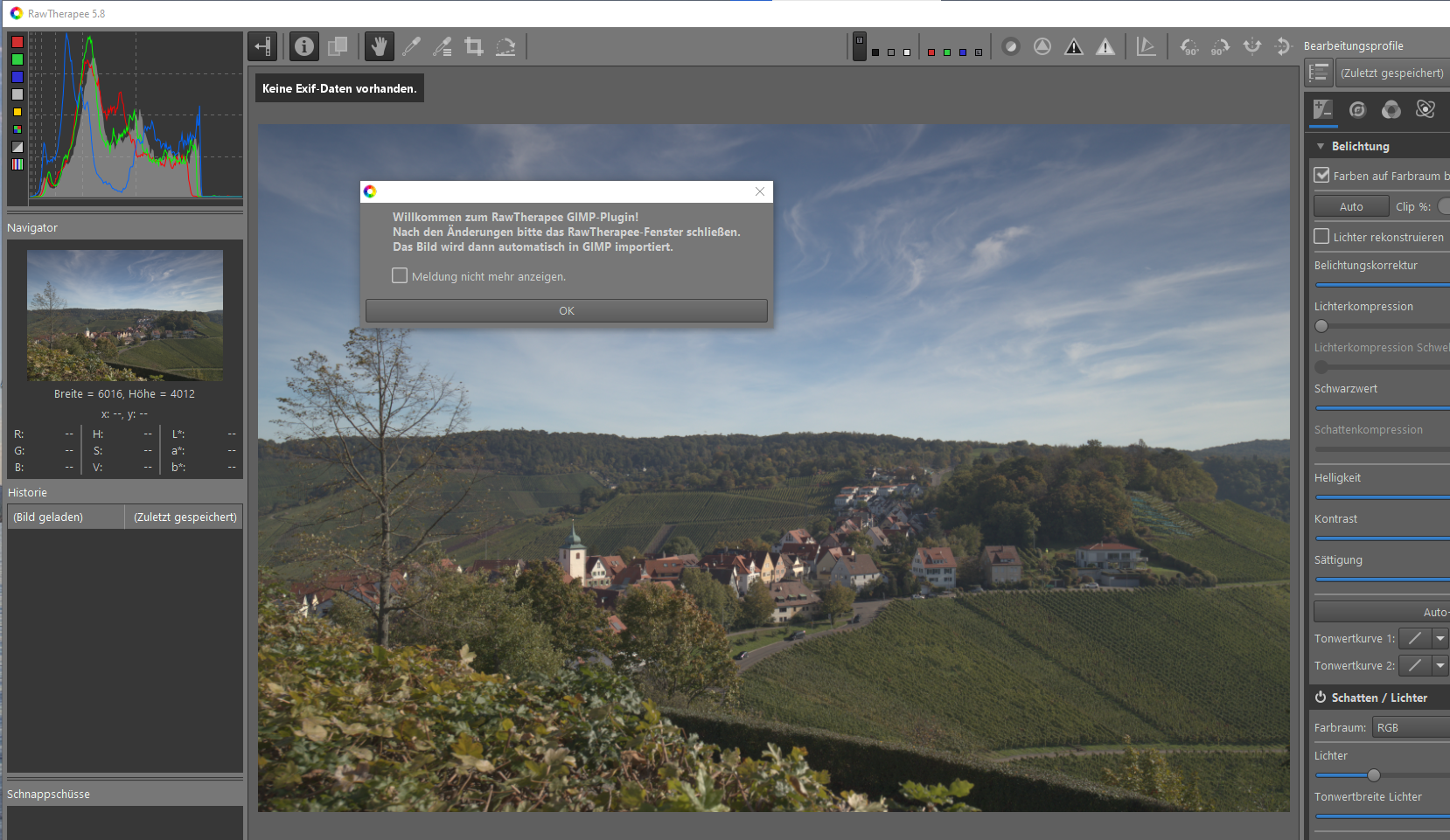Collapse the Belichtung section
The height and width of the screenshot is (840, 1450).
(x=1321, y=146)
